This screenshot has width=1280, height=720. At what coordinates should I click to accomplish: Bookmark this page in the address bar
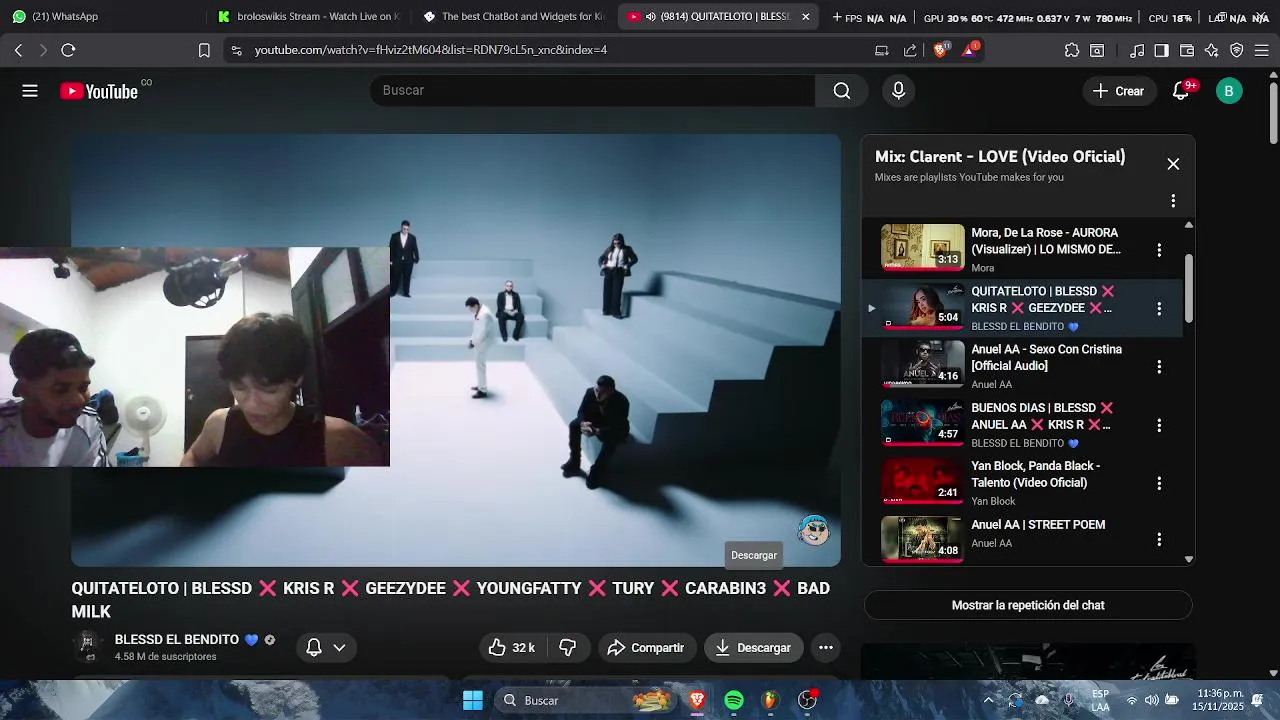204,50
